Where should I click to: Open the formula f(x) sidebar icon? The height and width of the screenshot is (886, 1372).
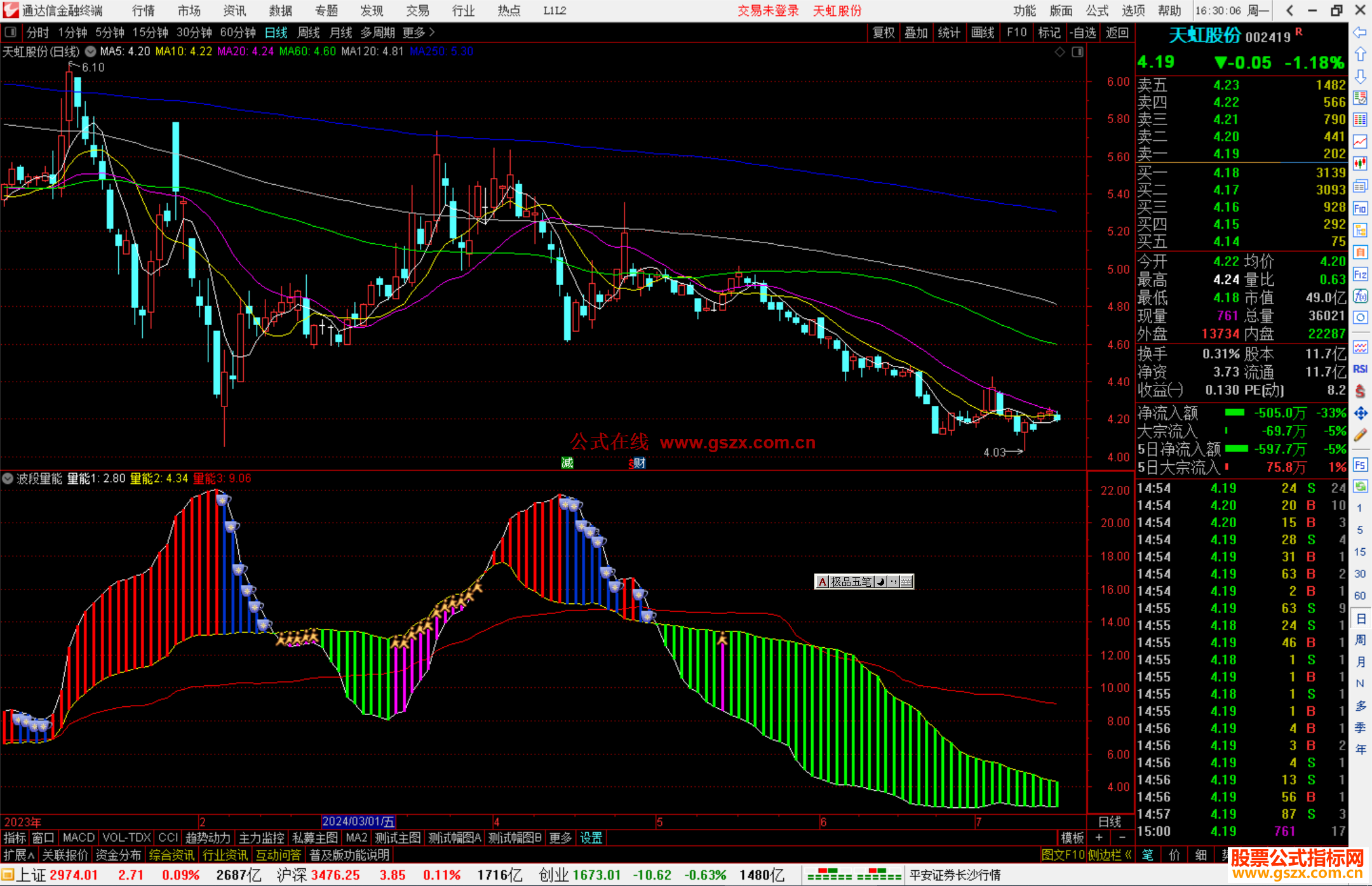pos(1360,296)
